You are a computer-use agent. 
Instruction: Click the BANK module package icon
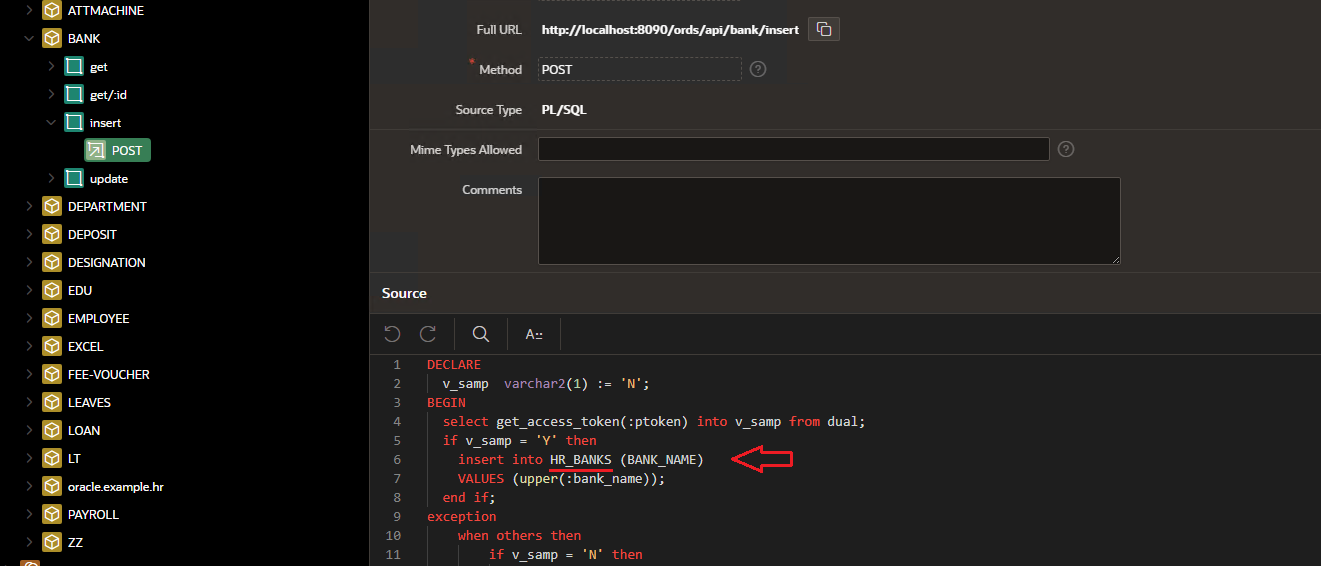click(52, 39)
